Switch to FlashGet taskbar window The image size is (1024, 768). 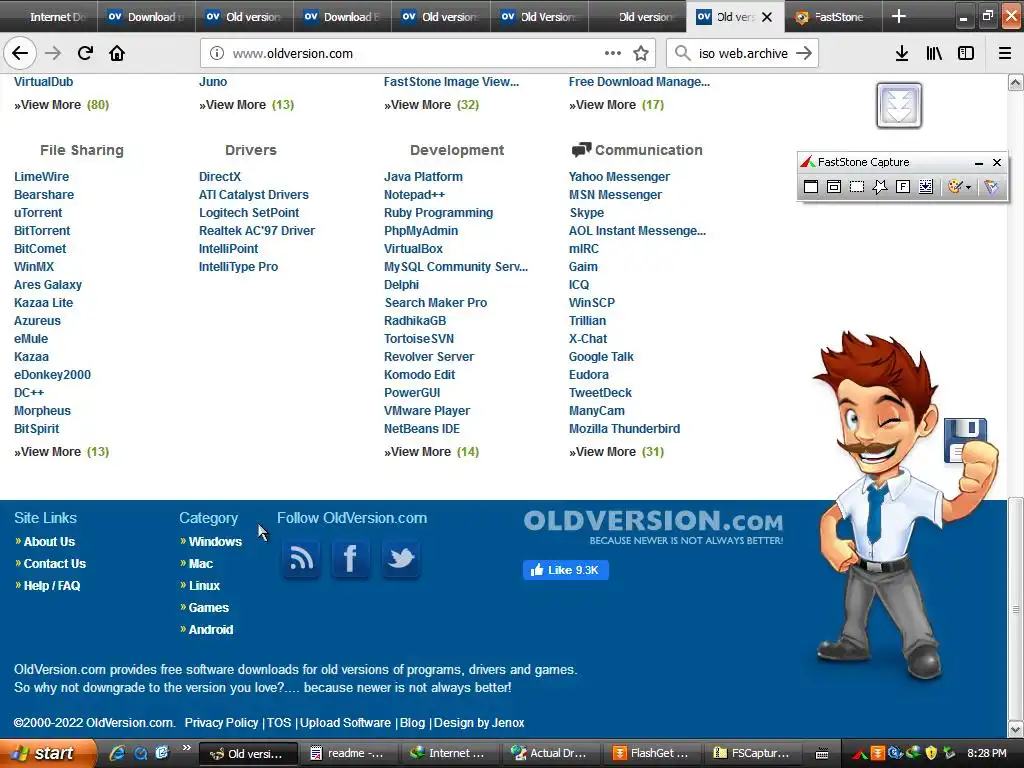[x=652, y=753]
